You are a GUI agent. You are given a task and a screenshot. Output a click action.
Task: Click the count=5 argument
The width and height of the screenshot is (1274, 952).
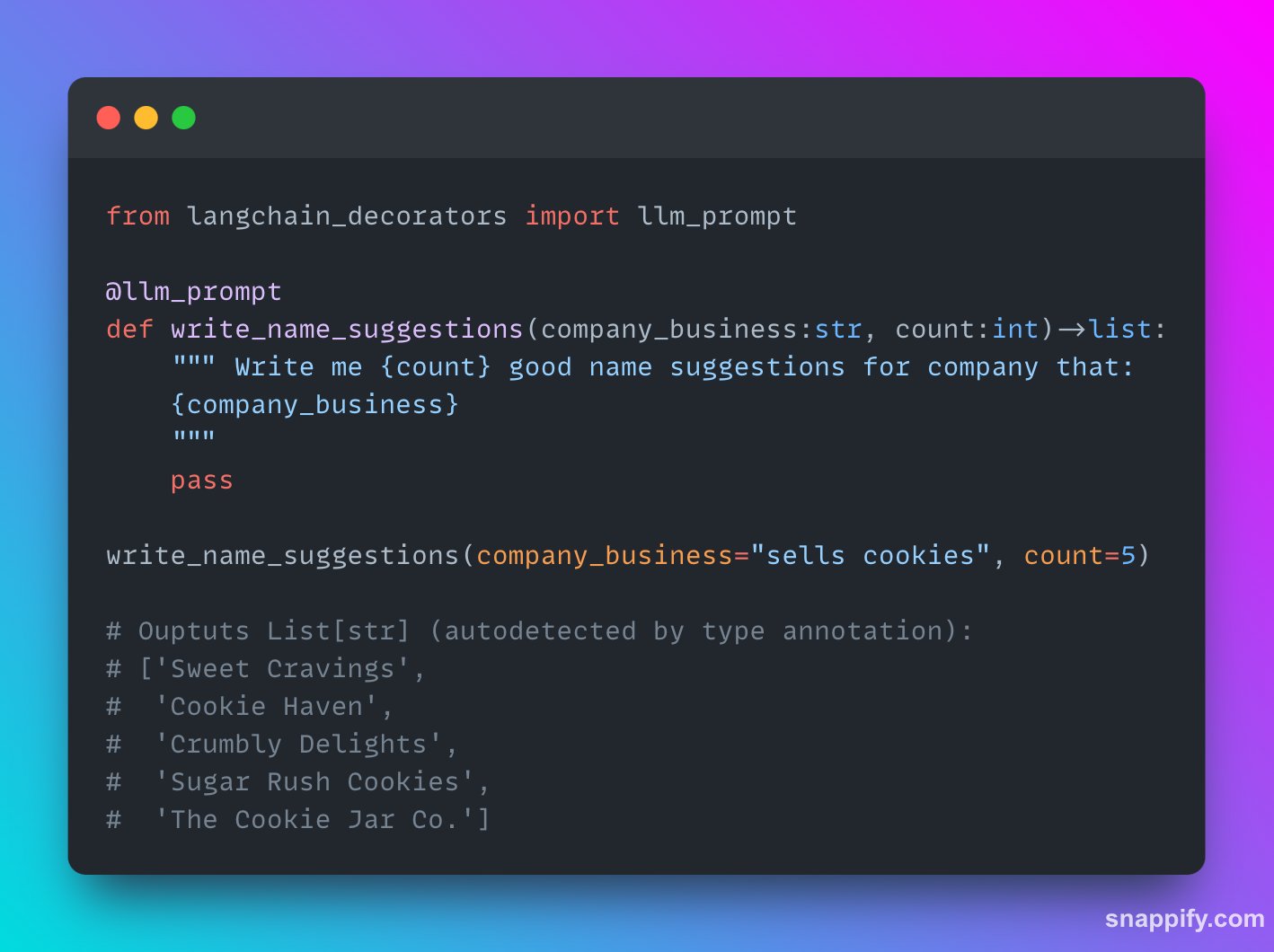coord(1079,556)
